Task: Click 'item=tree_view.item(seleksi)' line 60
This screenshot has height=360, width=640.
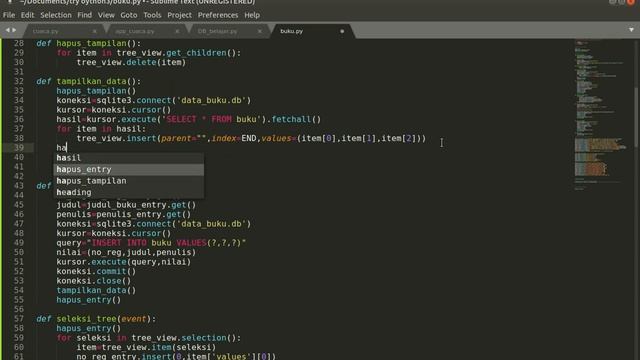Action: coord(146,347)
